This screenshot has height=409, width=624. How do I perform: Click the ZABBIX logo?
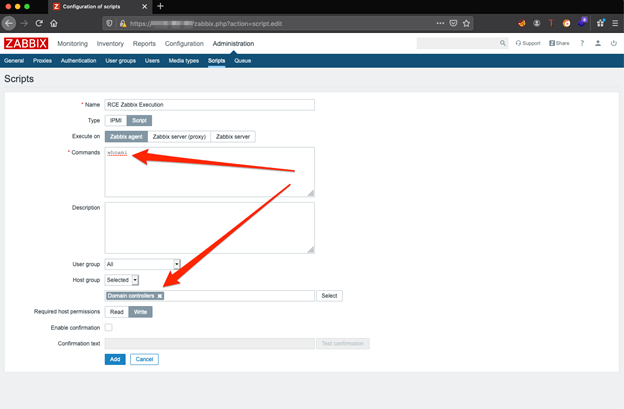pos(26,43)
